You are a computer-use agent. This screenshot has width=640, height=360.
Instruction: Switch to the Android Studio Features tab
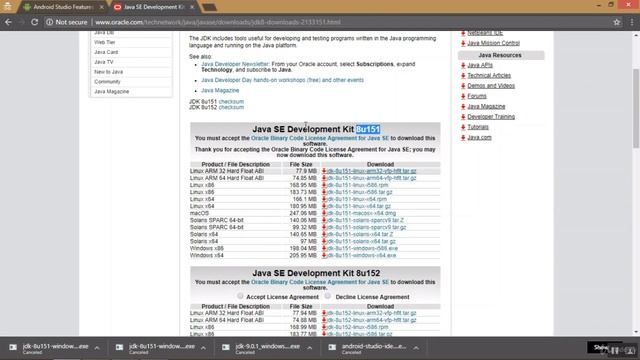click(x=63, y=7)
